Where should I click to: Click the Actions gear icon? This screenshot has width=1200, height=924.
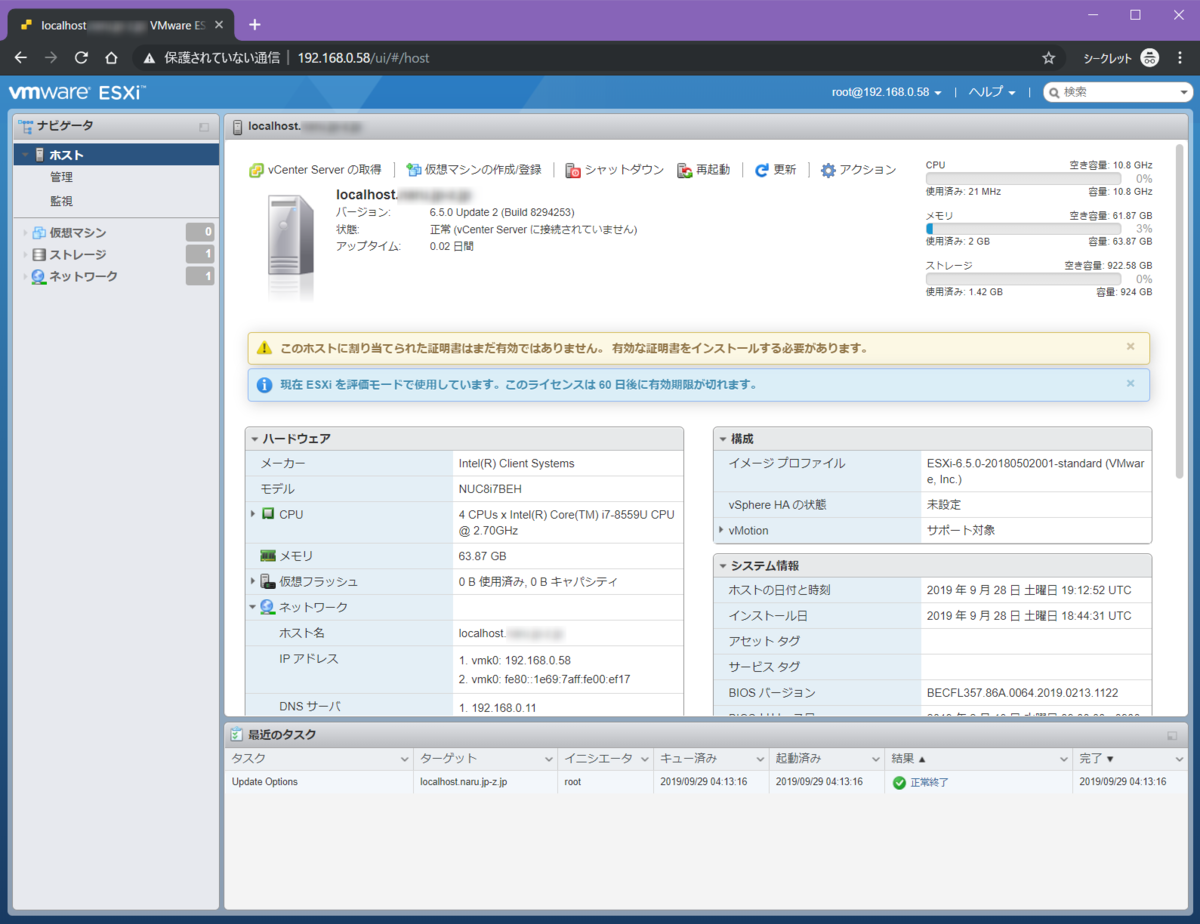[x=828, y=170]
